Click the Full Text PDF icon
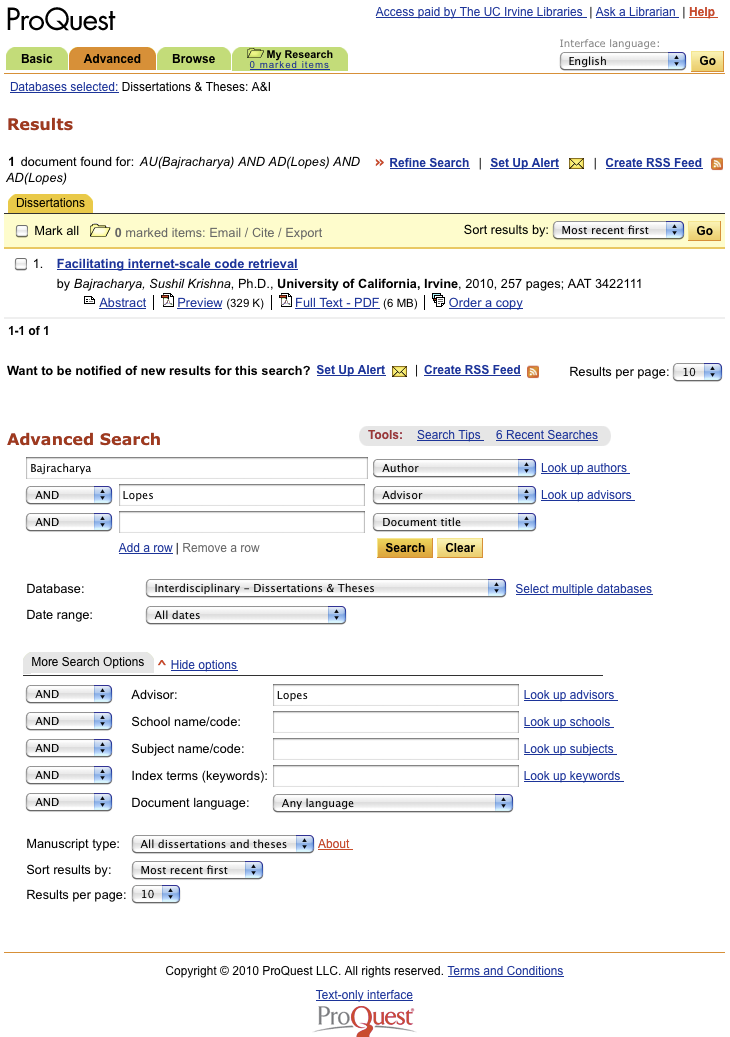The height and width of the screenshot is (1037, 730). coord(286,301)
